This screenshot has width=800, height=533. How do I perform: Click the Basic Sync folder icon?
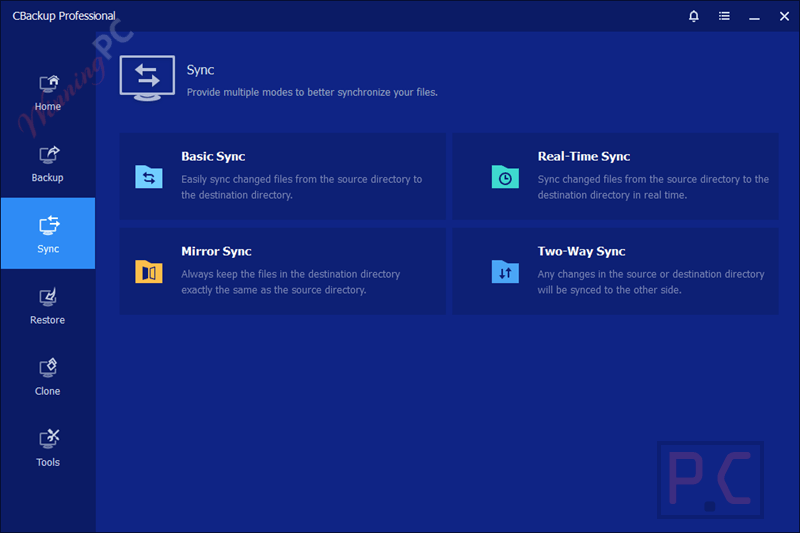[x=148, y=177]
